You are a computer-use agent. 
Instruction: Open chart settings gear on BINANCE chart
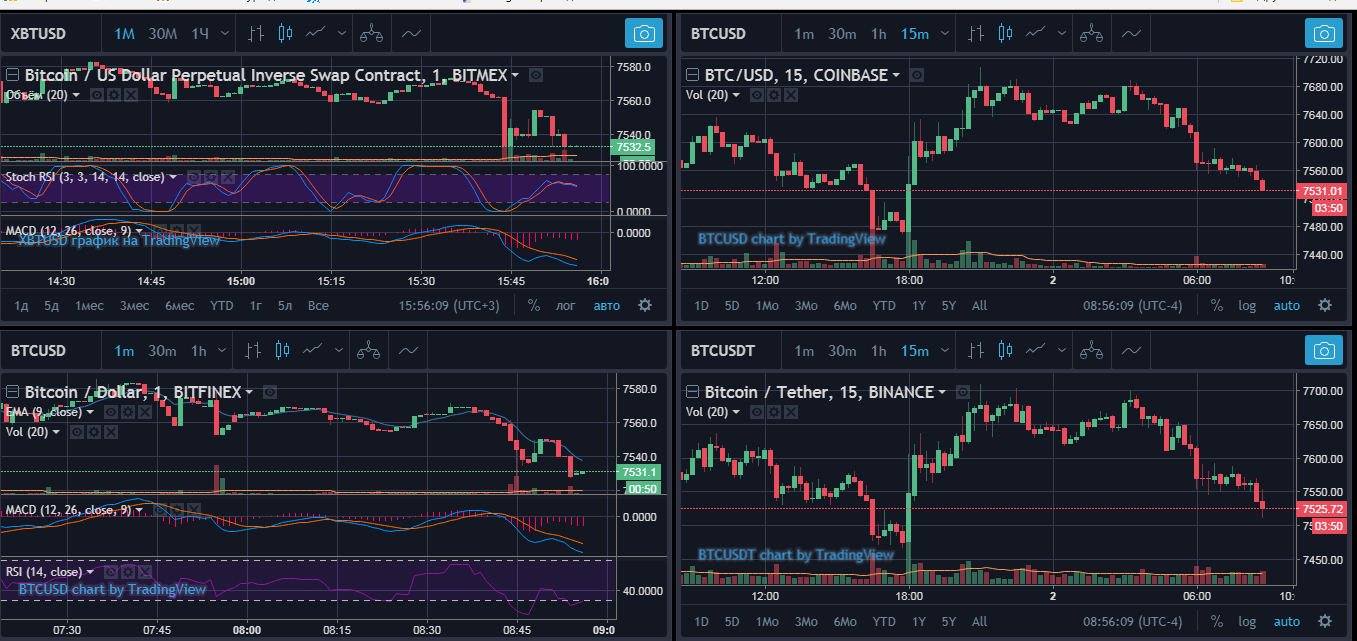coord(1324,621)
